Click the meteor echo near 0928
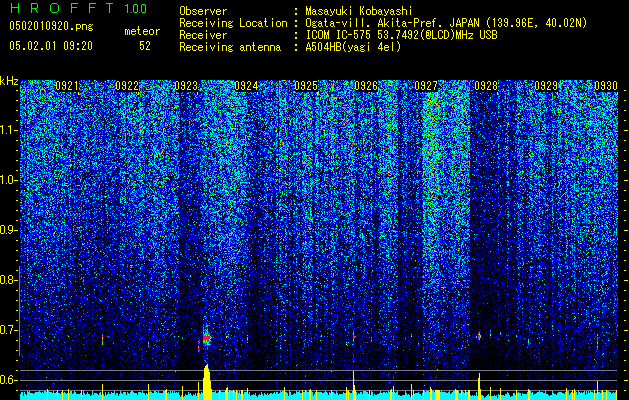The width and height of the screenshot is (629, 400). (479, 336)
